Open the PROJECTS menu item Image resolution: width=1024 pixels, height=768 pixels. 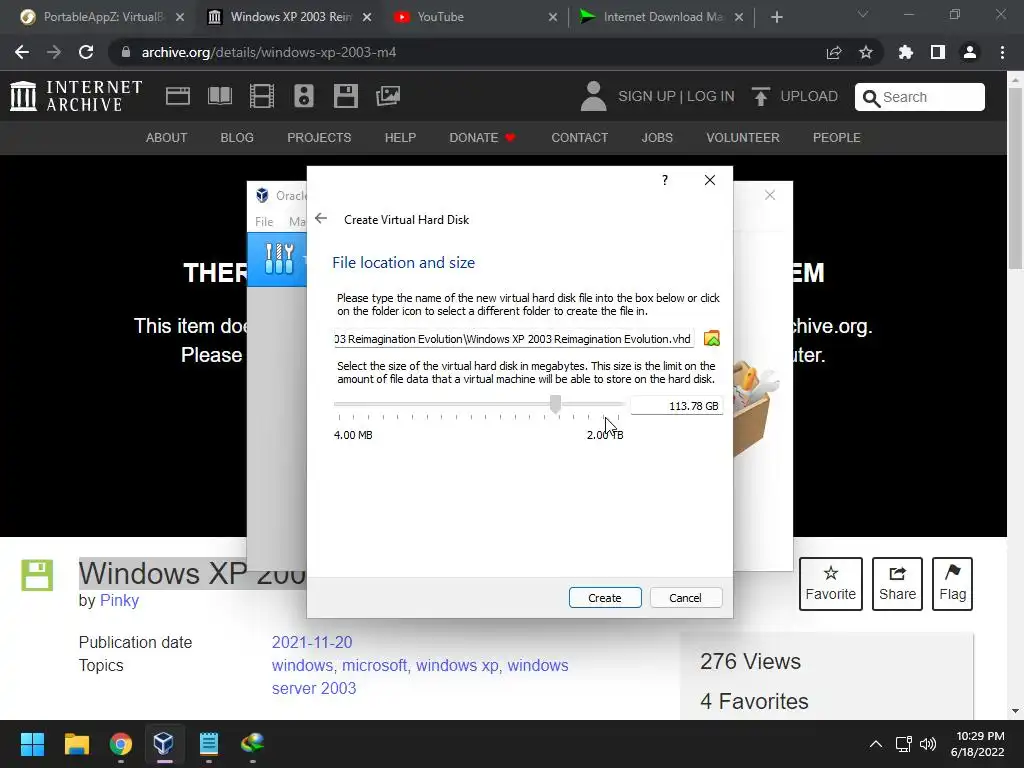coord(319,138)
